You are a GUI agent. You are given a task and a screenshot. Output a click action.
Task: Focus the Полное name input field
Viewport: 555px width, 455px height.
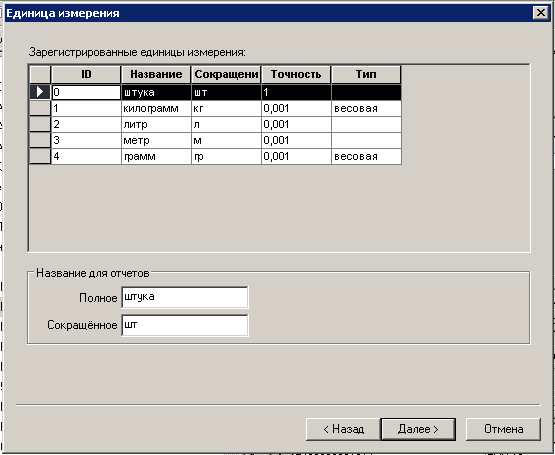pos(184,297)
